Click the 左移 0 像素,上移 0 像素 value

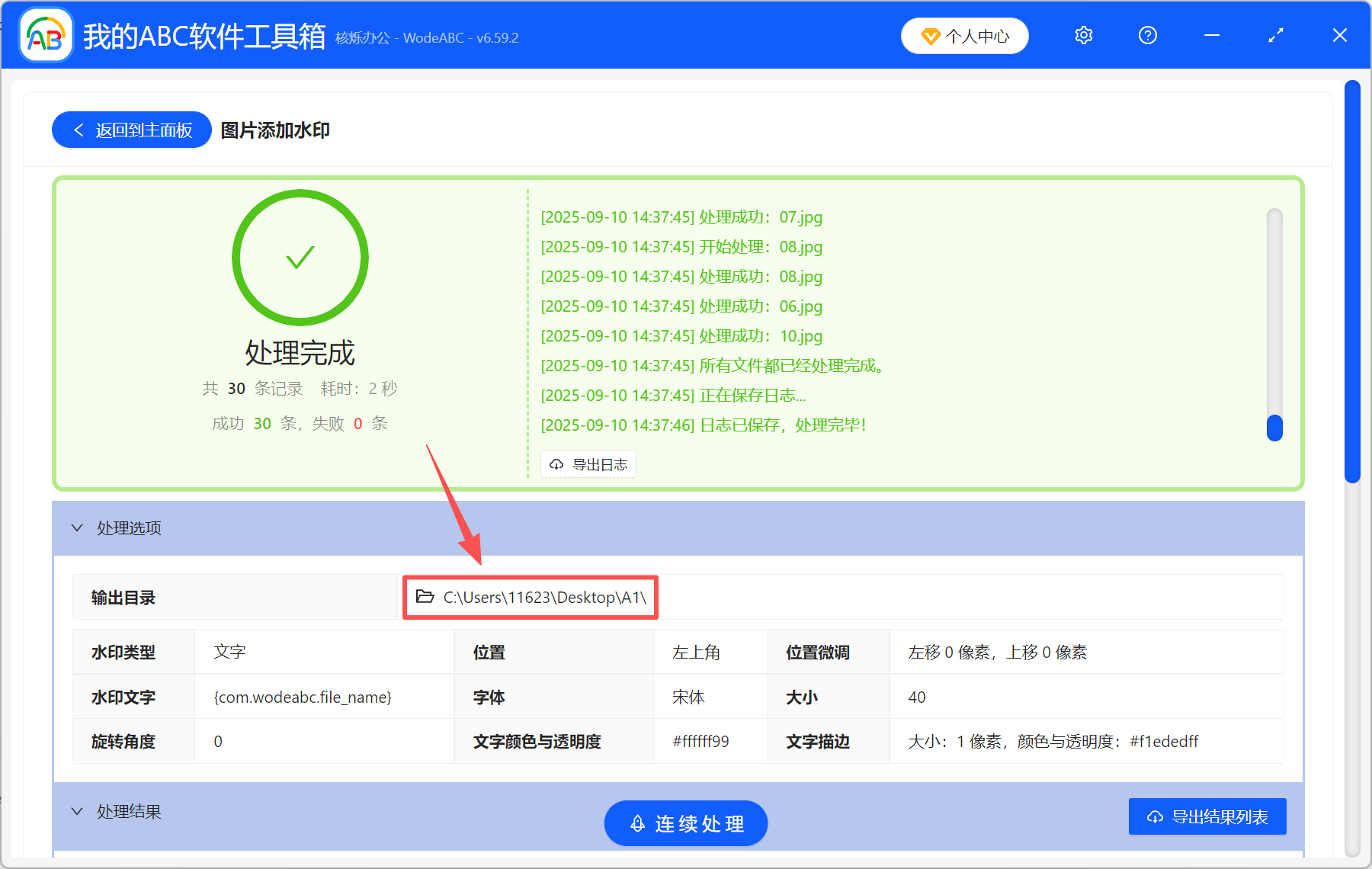(997, 653)
